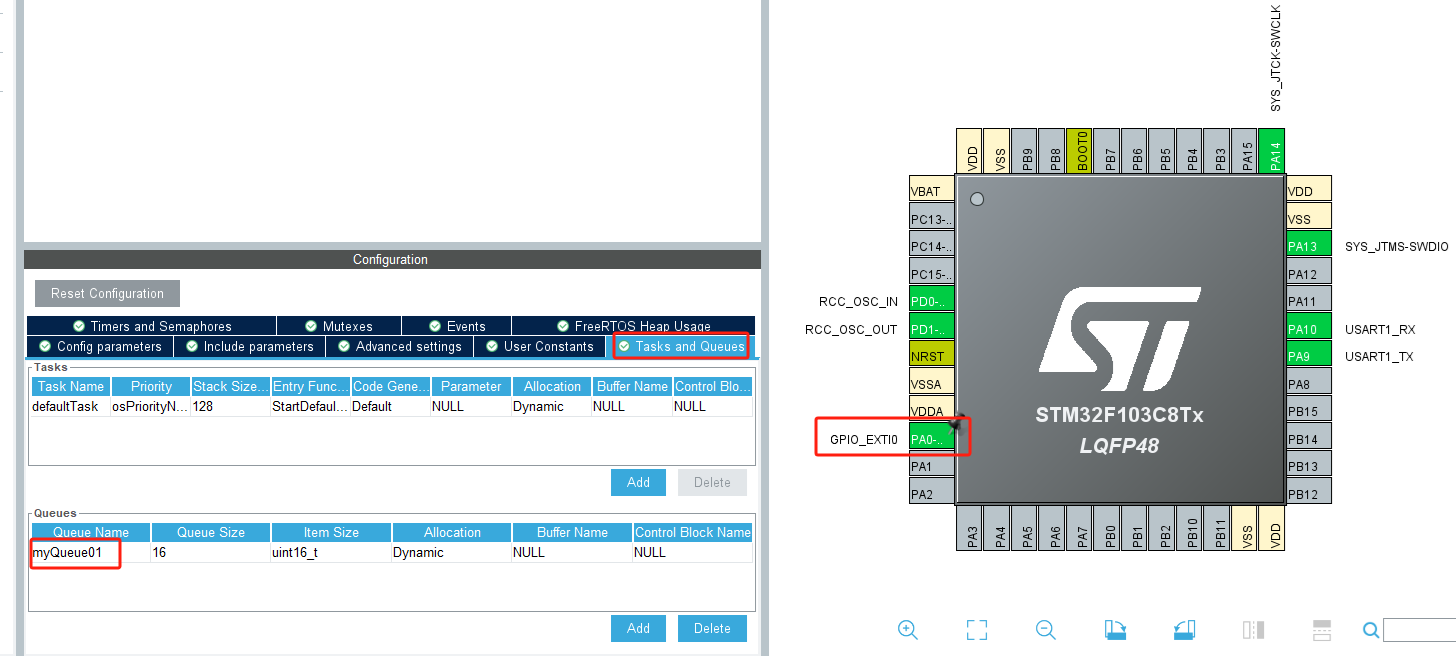1456x656 pixels.
Task: Rotate the chip view counterclockwise
Action: pos(1184,629)
